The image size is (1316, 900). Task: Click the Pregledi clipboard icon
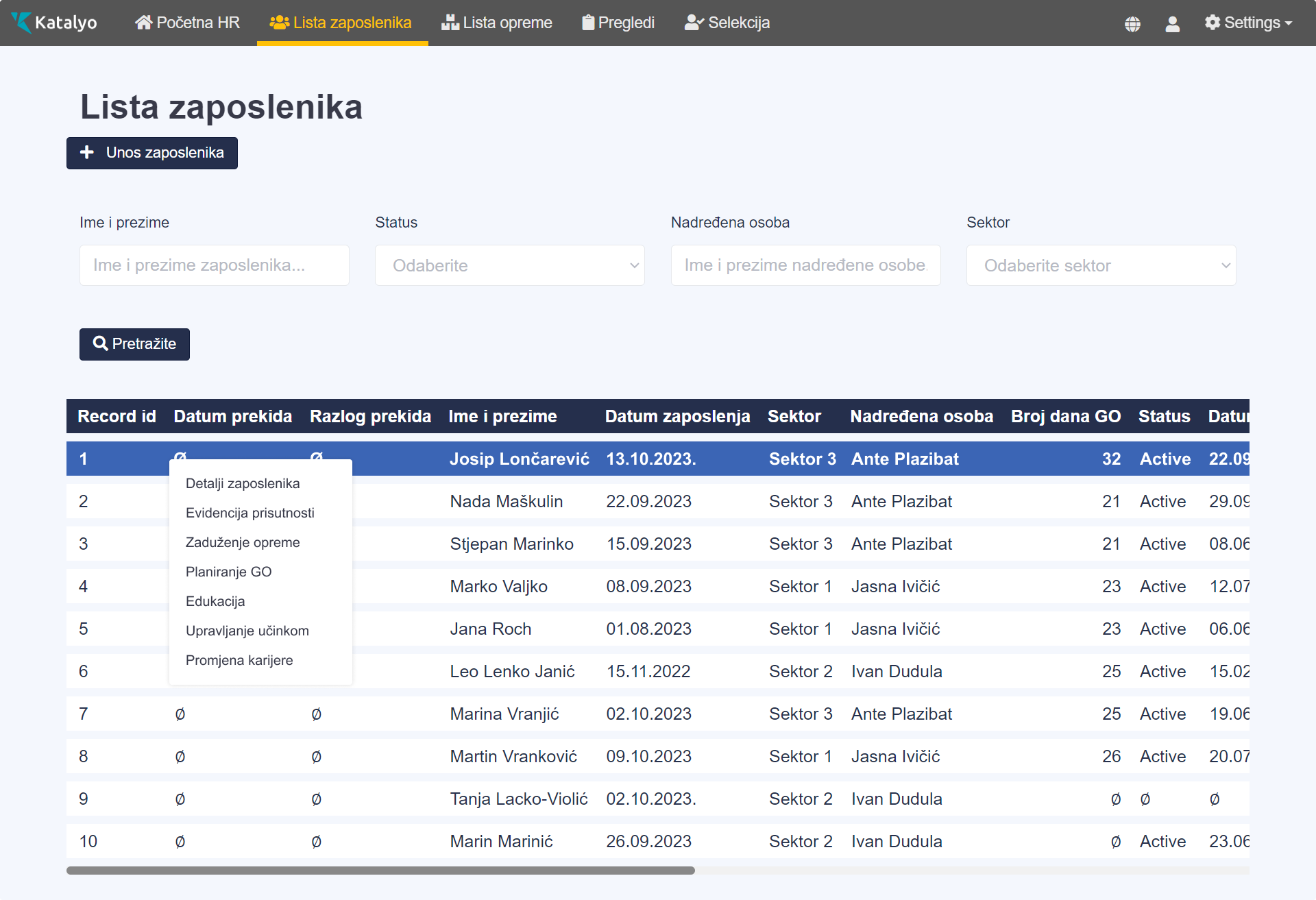588,23
